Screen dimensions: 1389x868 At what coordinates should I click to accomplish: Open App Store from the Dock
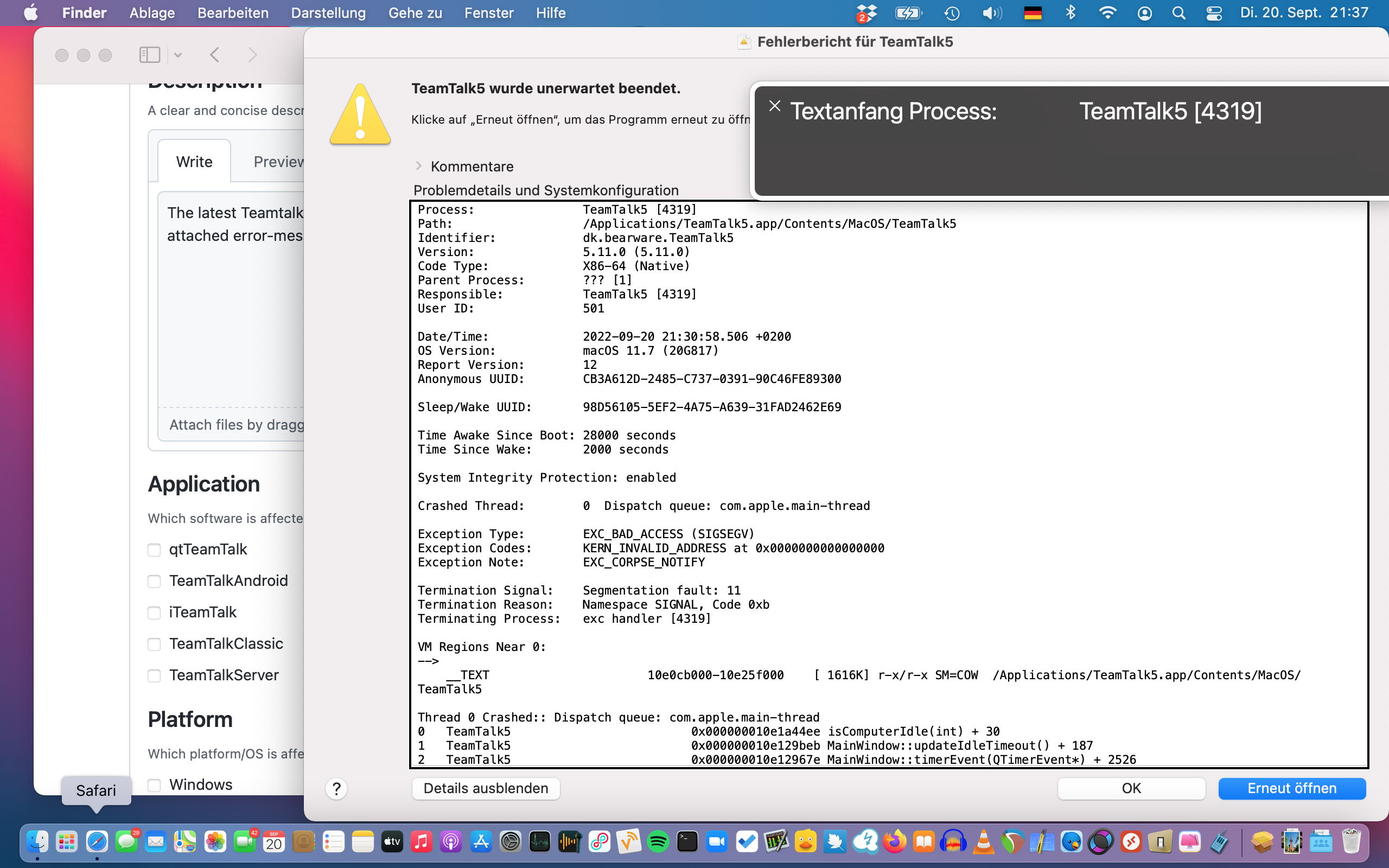click(x=481, y=842)
